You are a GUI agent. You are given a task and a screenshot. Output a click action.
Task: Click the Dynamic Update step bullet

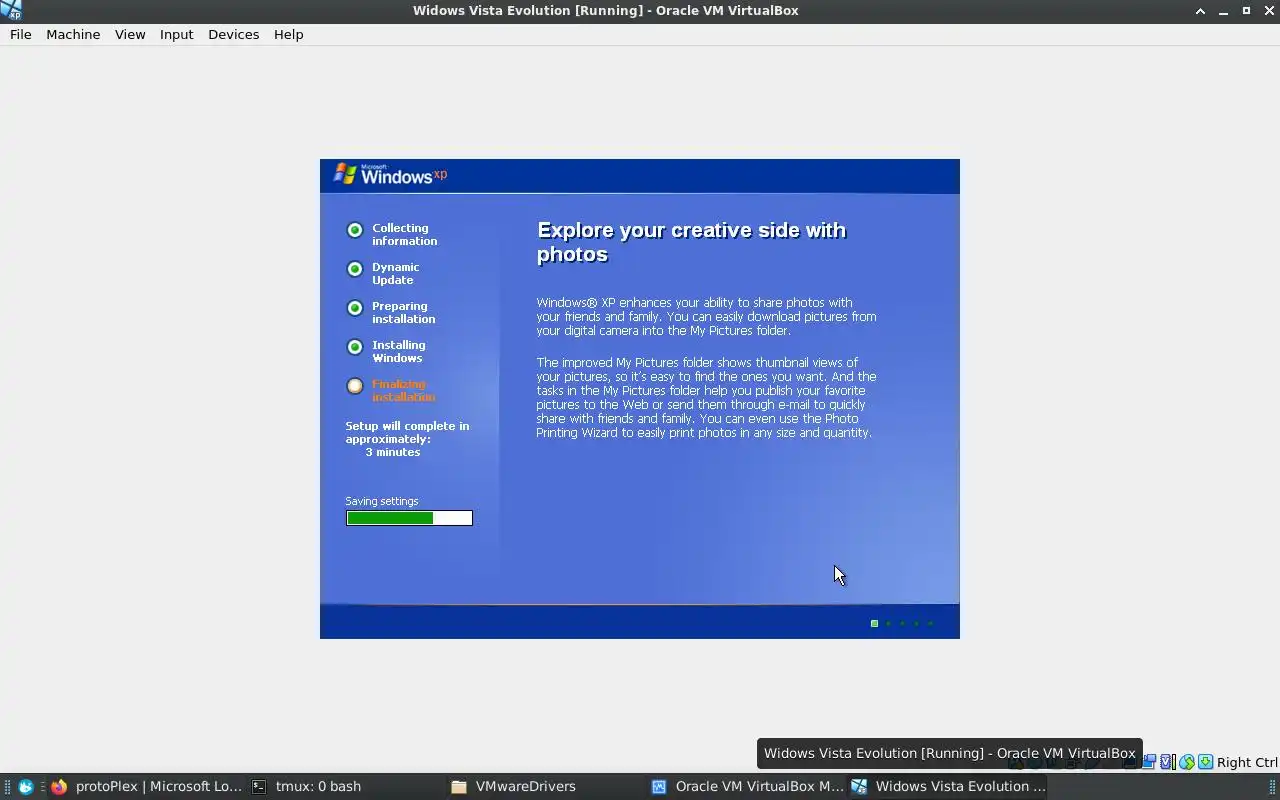point(355,269)
